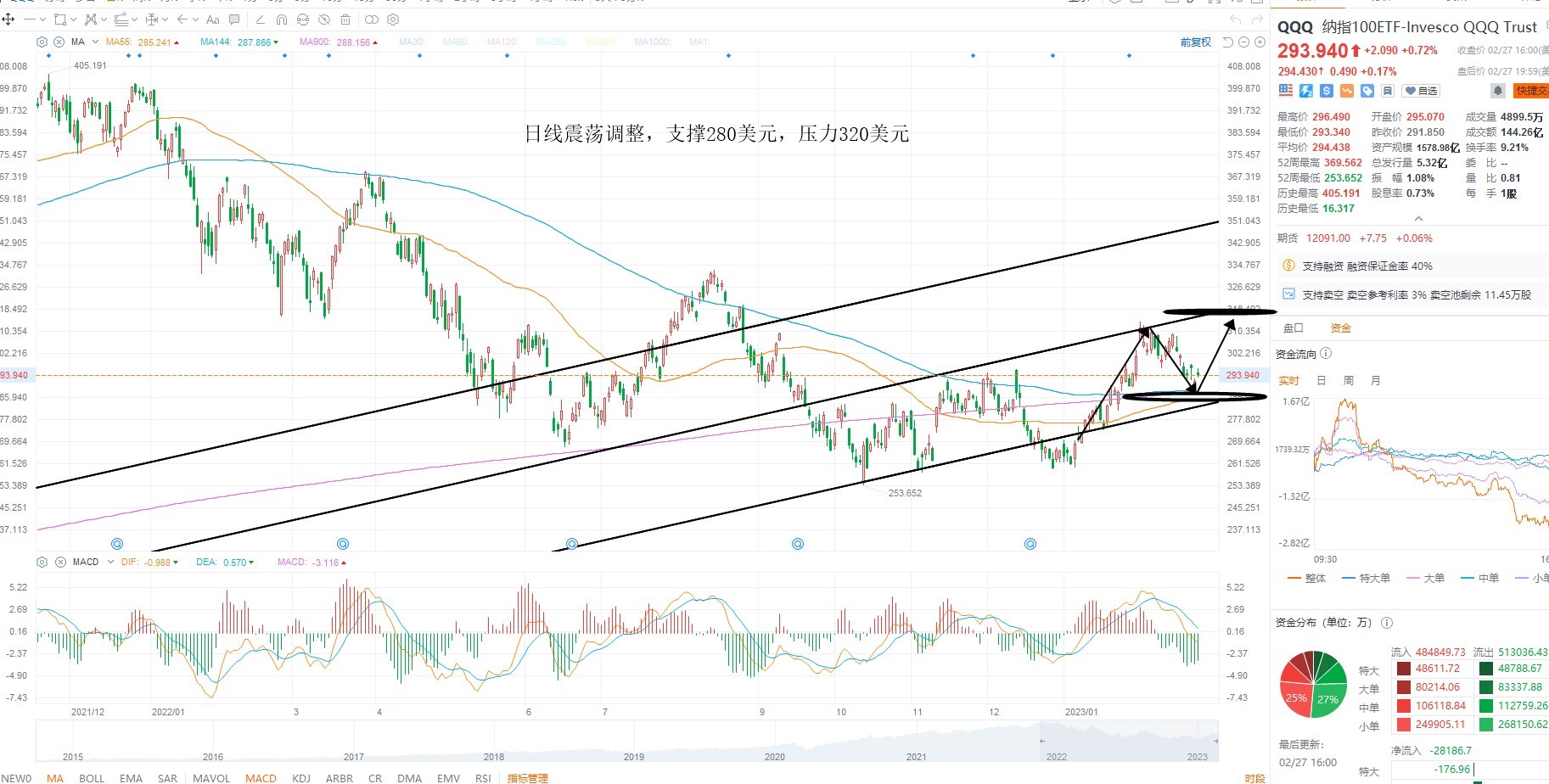Open MA indicator settings gear
This screenshot has width=1549, height=784.
42,42
